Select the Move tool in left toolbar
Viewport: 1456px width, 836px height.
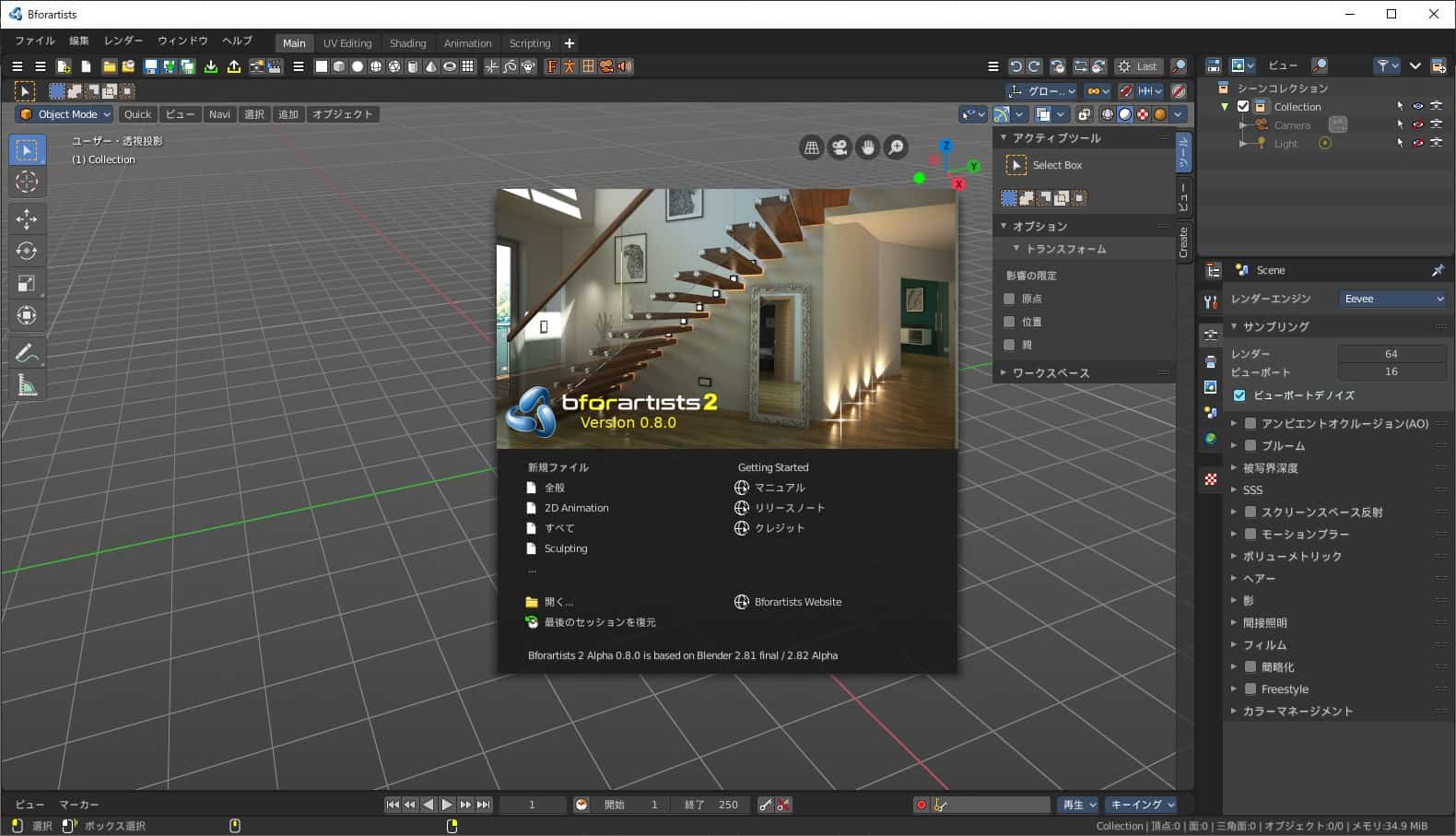27,218
